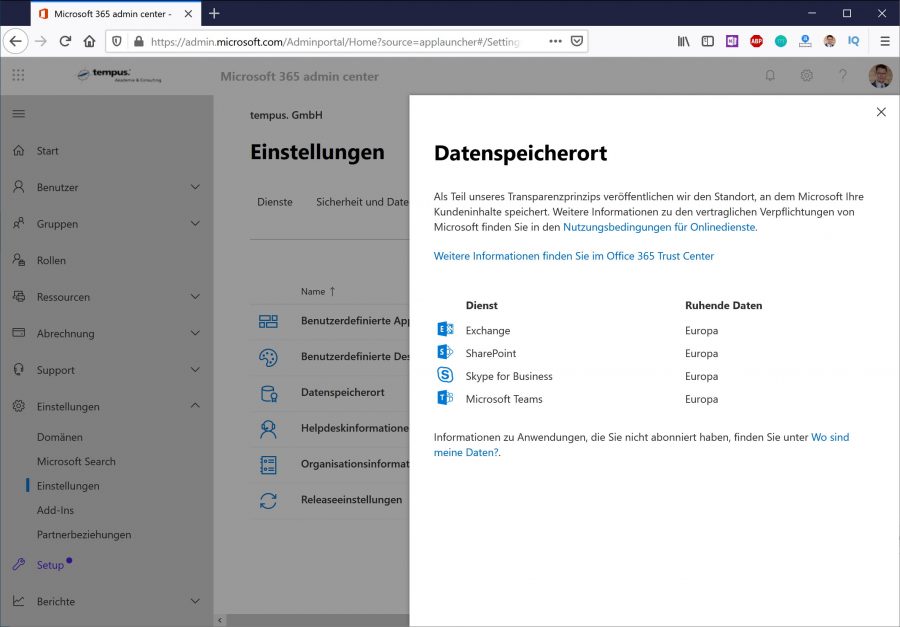Click the Organisationsinformationen list icon
The height and width of the screenshot is (627, 900).
[268, 465]
